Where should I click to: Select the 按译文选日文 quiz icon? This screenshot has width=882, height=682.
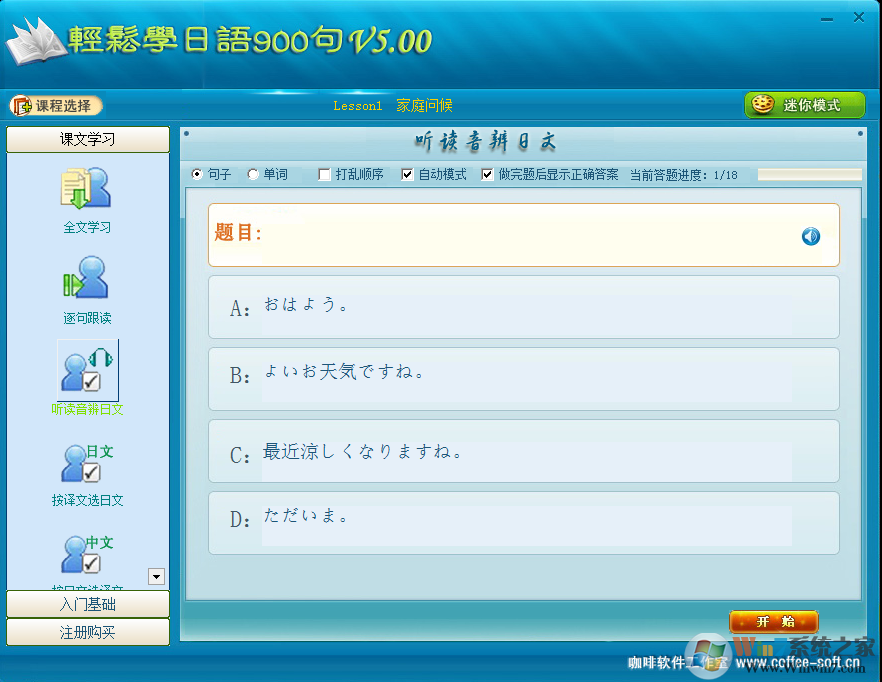(86, 463)
